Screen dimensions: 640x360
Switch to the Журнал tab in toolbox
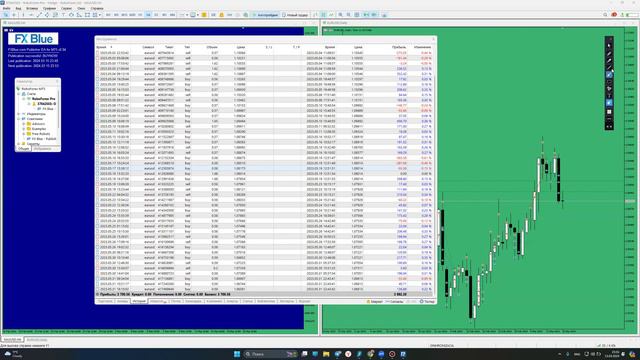click(304, 302)
